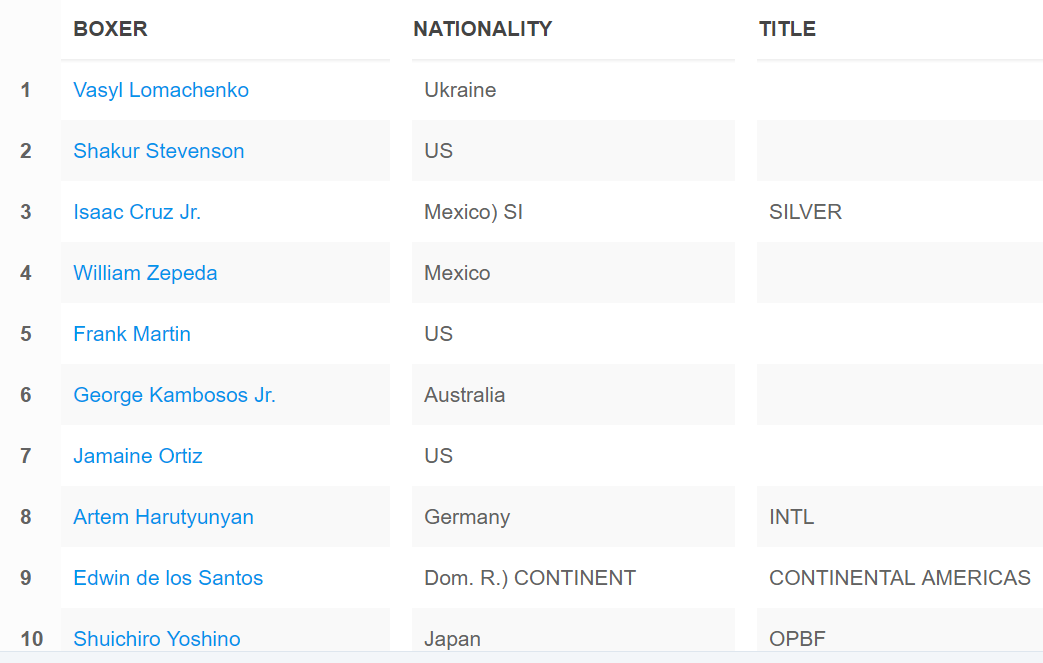Image resolution: width=1043 pixels, height=663 pixels.
Task: Open the Edwin de los Santos link
Action: (x=168, y=578)
